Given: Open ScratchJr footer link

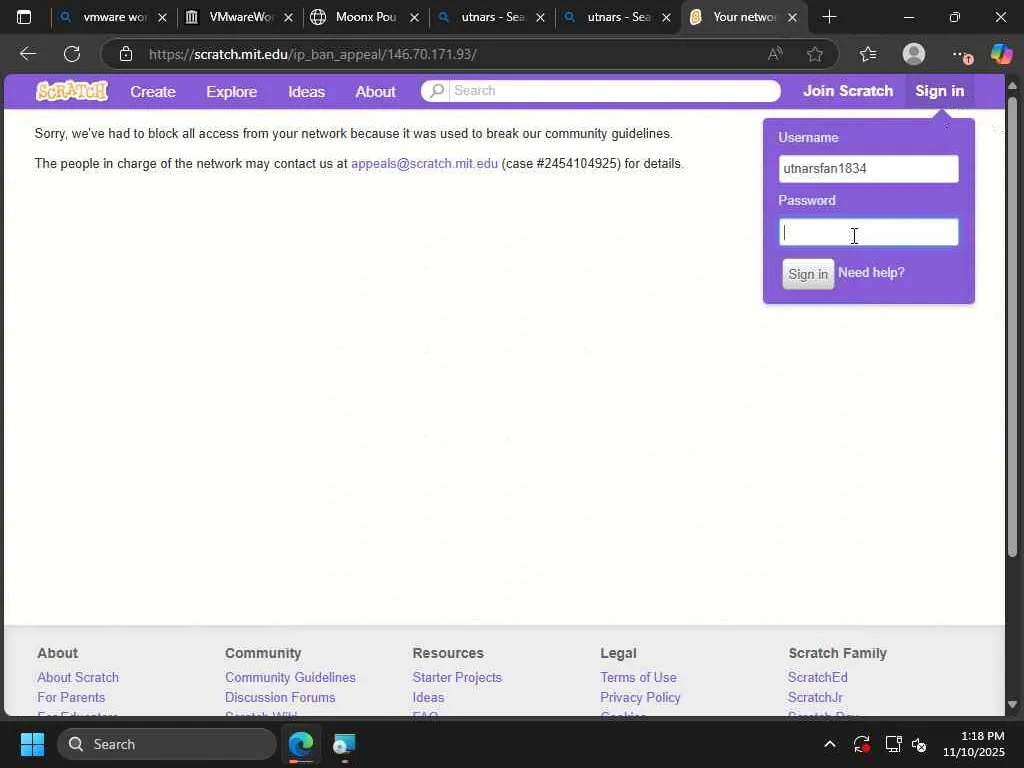Looking at the screenshot, I should [815, 697].
